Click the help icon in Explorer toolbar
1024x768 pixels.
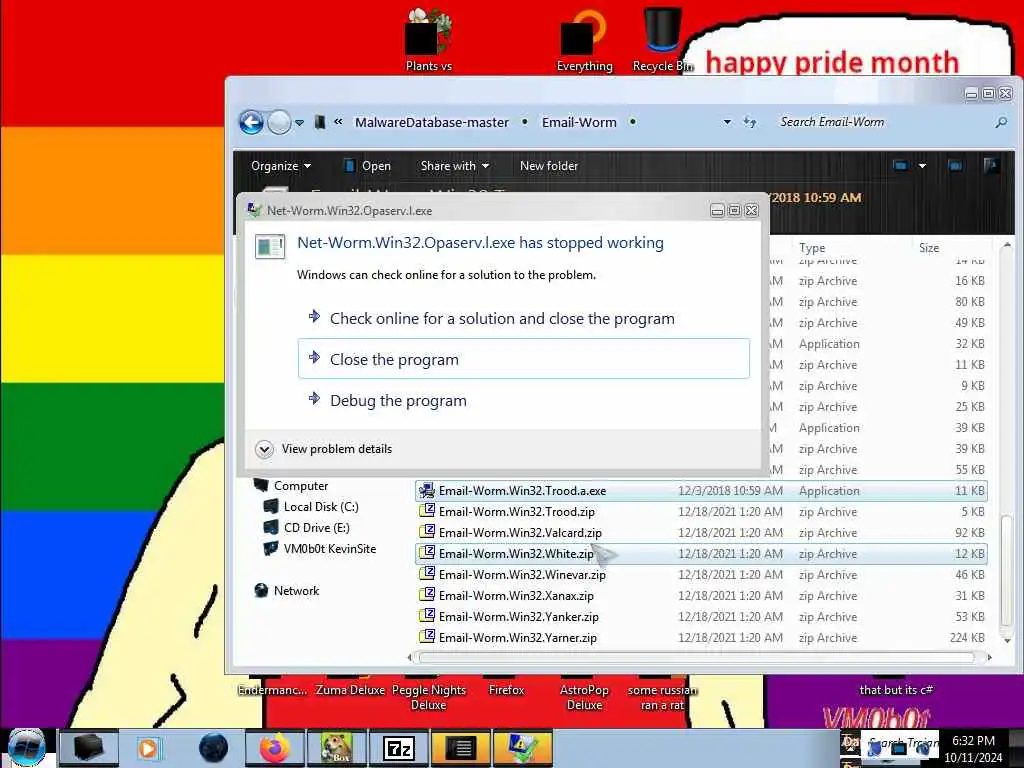[991, 166]
